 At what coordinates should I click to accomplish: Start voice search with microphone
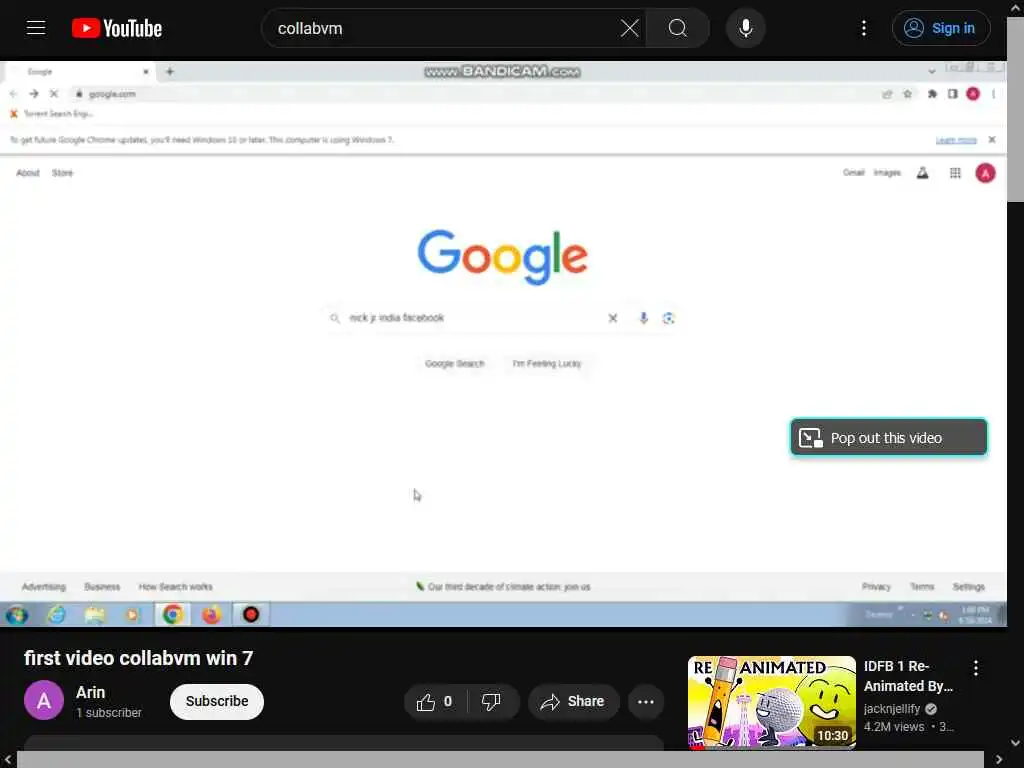click(746, 28)
